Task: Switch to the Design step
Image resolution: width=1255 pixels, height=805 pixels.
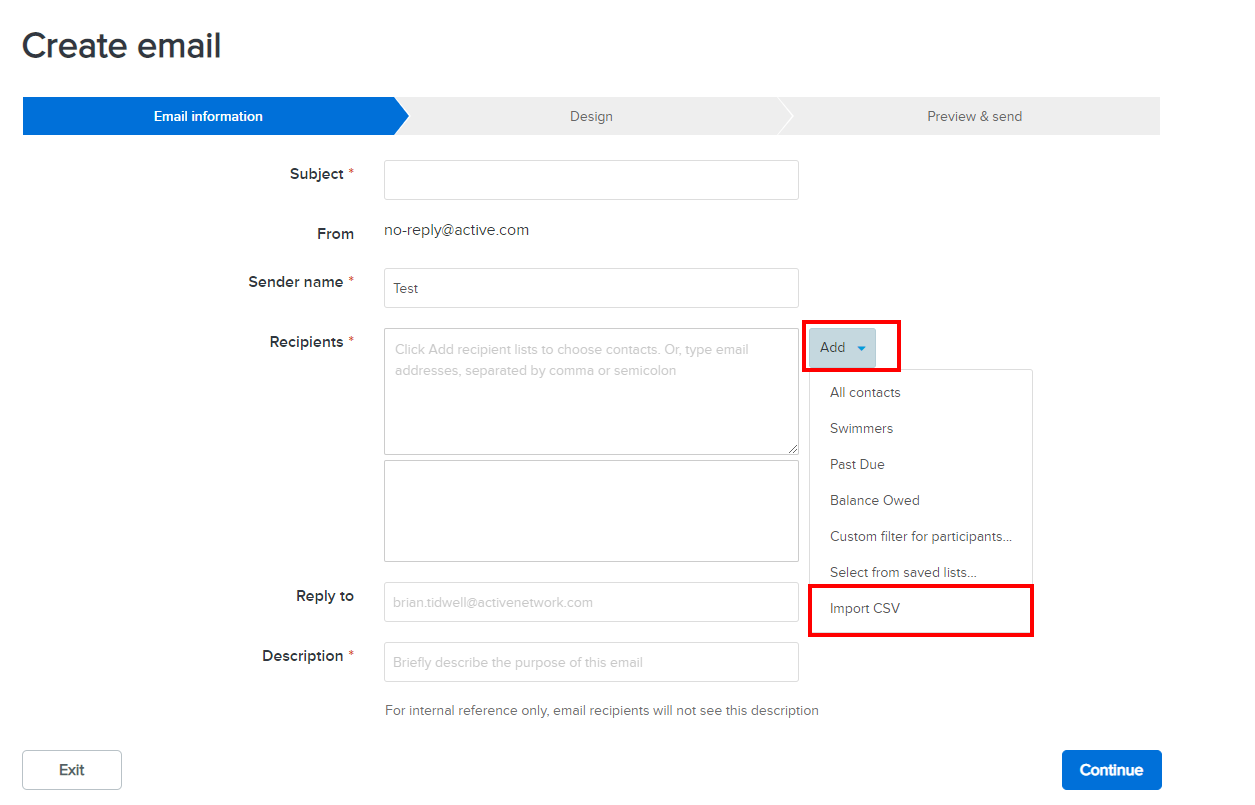Action: pyautogui.click(x=591, y=116)
